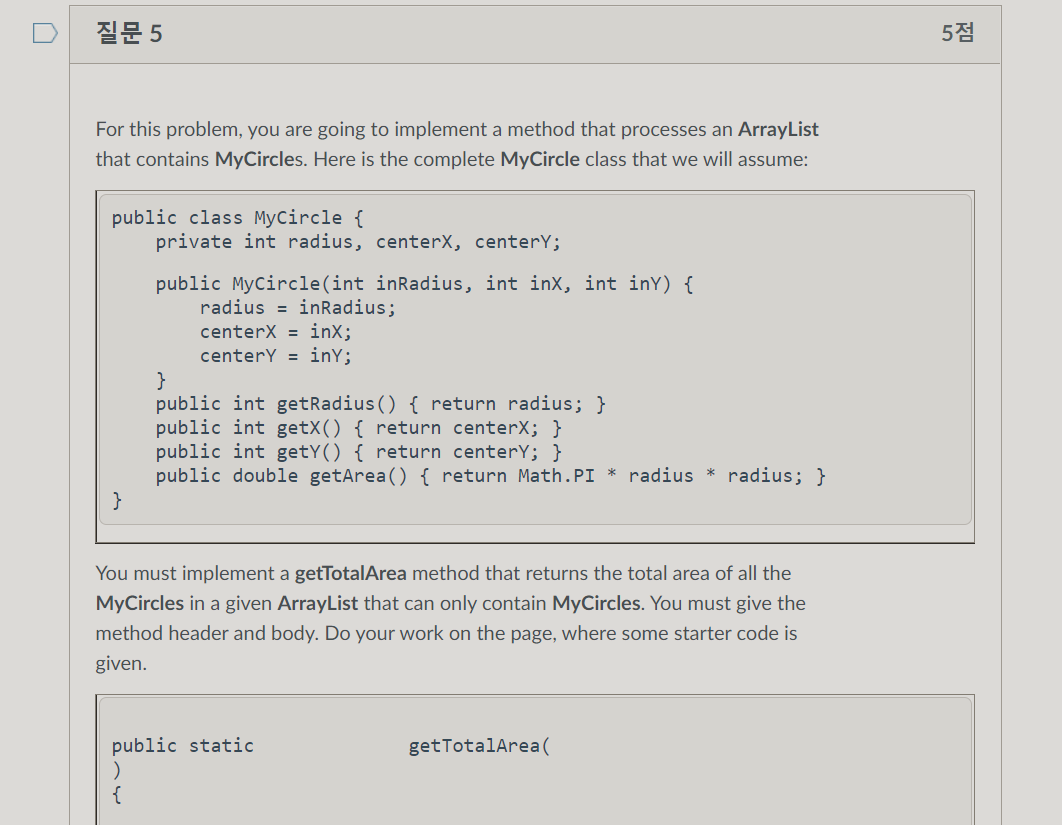The width and height of the screenshot is (1062, 825).
Task: Click the 'public static' starter code text
Action: click(x=183, y=746)
